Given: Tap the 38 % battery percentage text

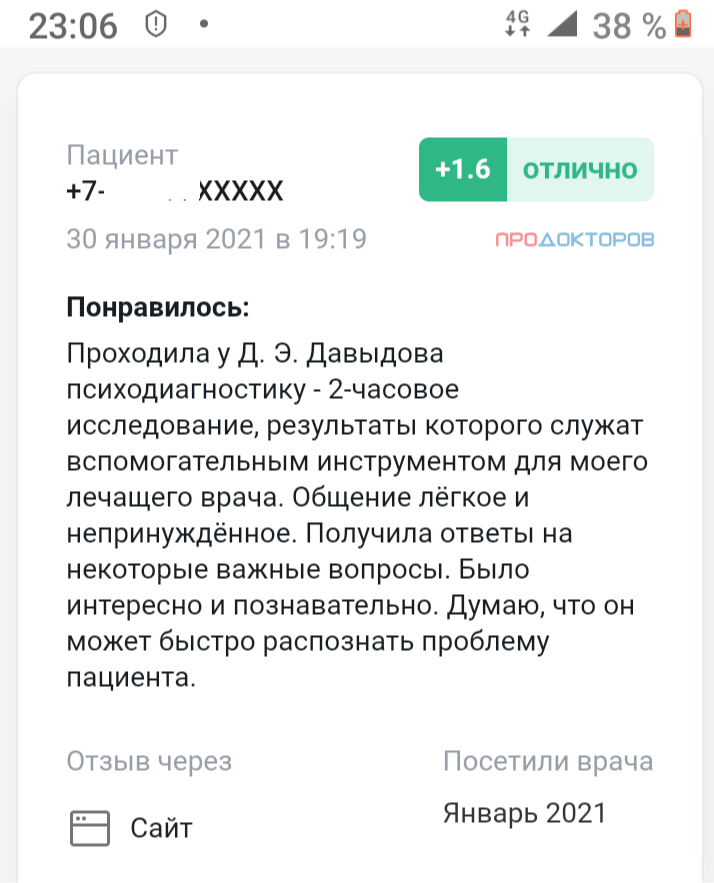Looking at the screenshot, I should 629,26.
